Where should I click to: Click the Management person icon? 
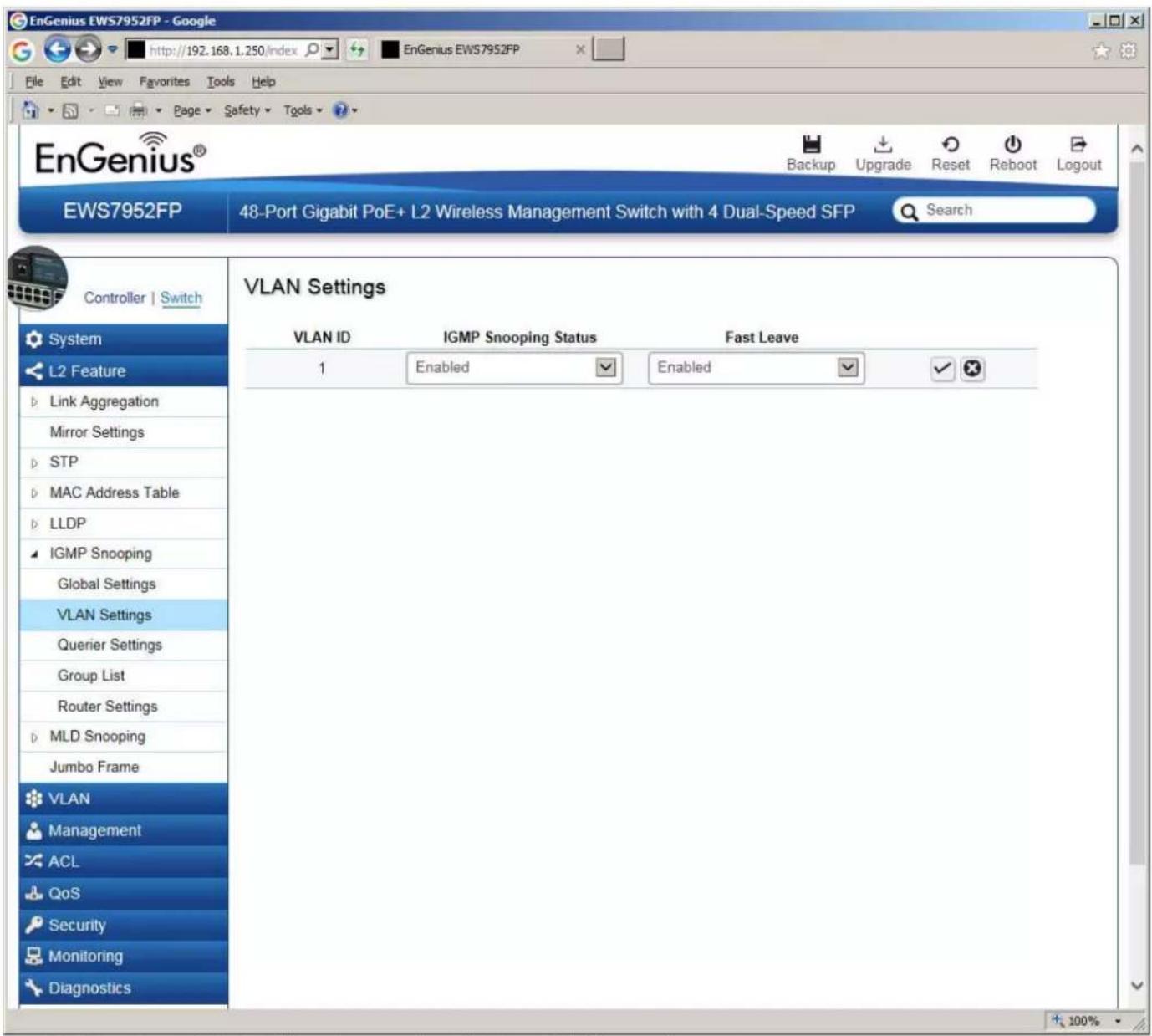click(33, 830)
